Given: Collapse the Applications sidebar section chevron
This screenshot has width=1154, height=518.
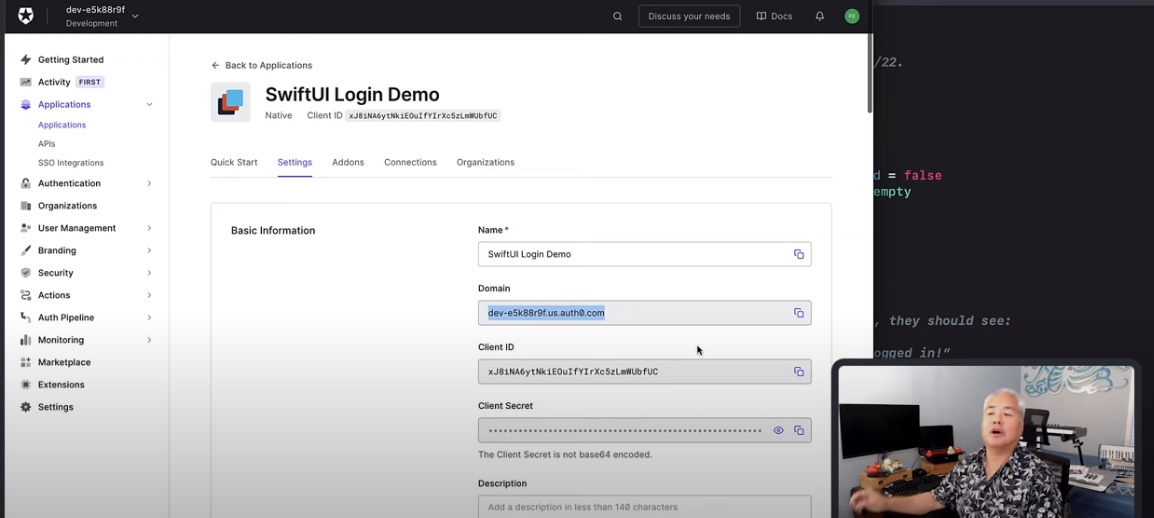Looking at the screenshot, I should [x=149, y=104].
